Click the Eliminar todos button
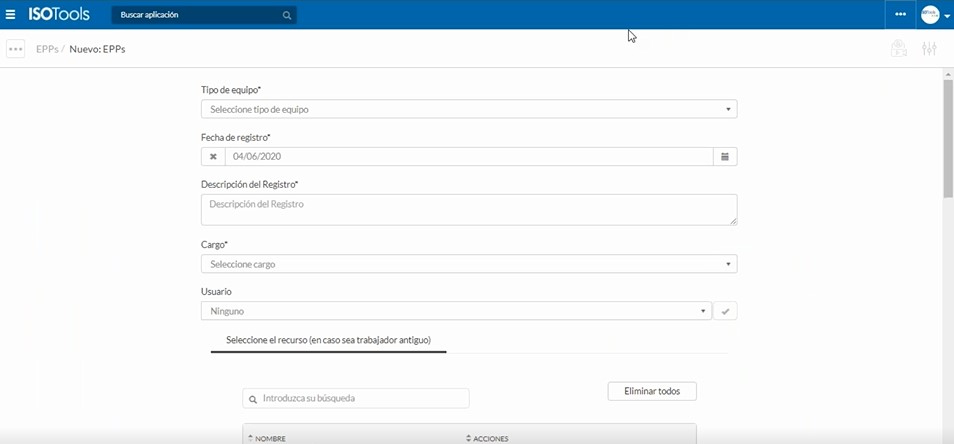This screenshot has width=954, height=444. [652, 391]
